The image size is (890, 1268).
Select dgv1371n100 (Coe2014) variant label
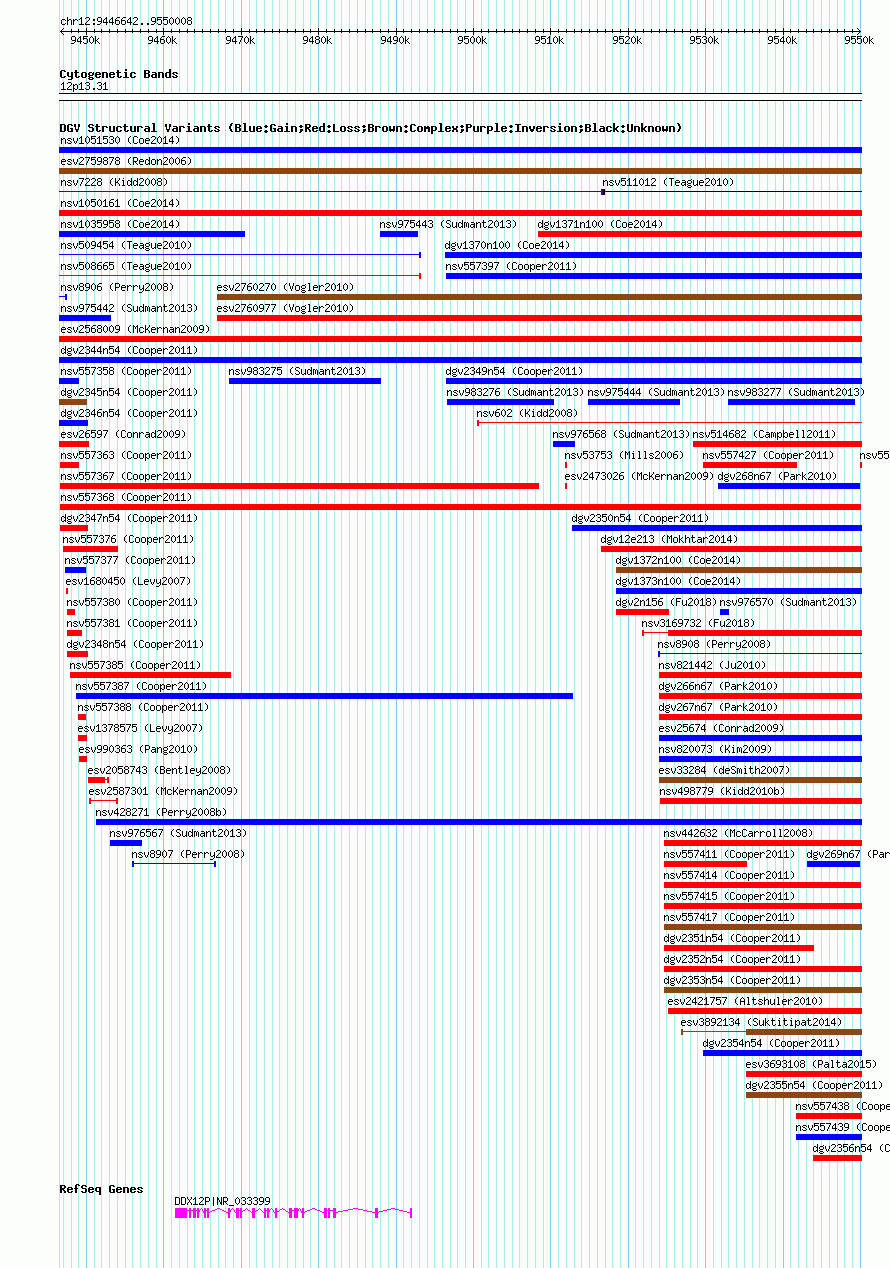pyautogui.click(x=600, y=224)
